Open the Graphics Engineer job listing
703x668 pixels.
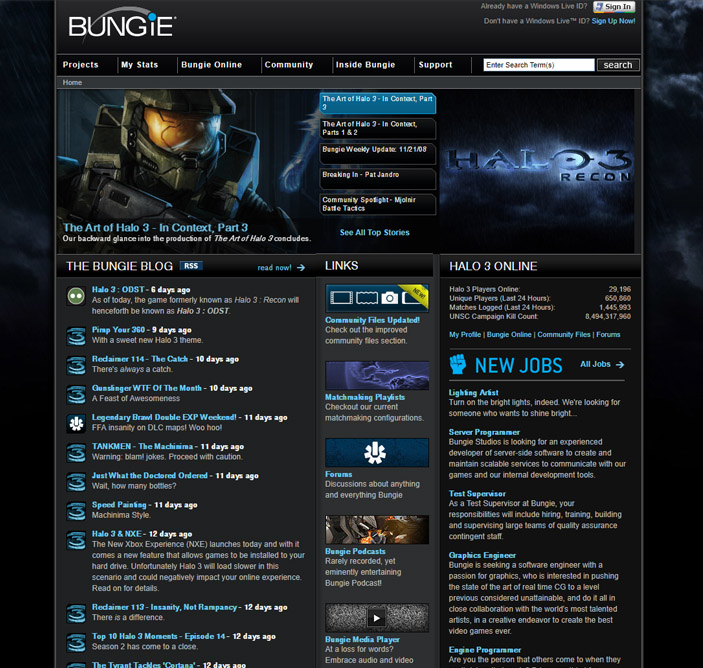point(482,555)
